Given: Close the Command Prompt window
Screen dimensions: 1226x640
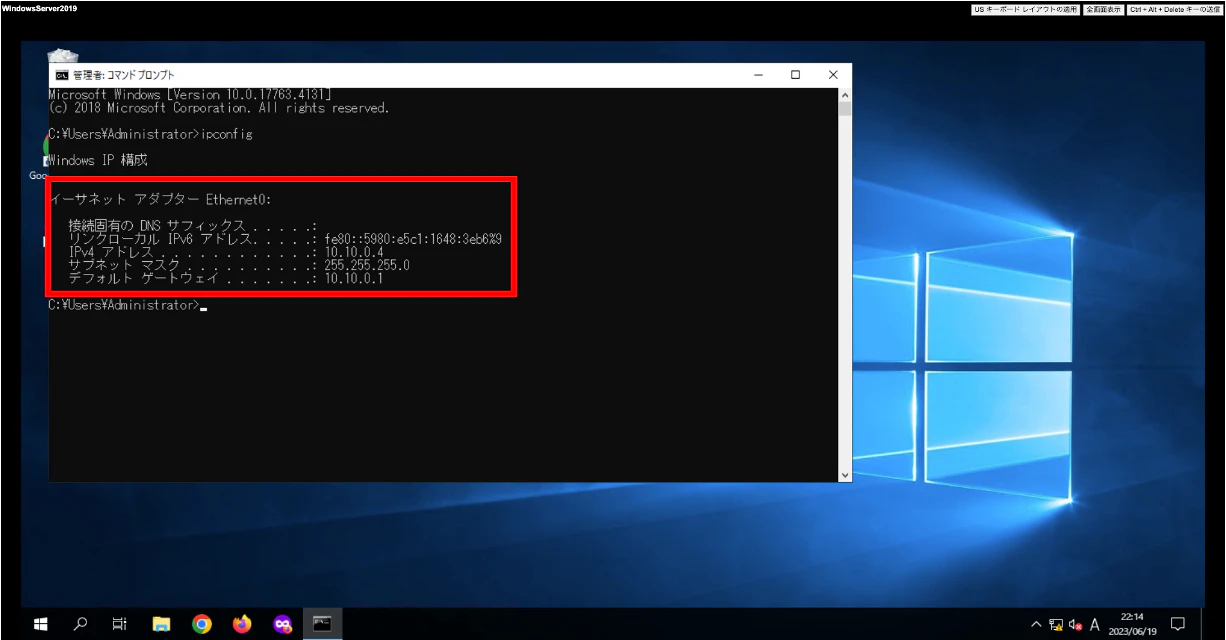Looking at the screenshot, I should coord(833,75).
